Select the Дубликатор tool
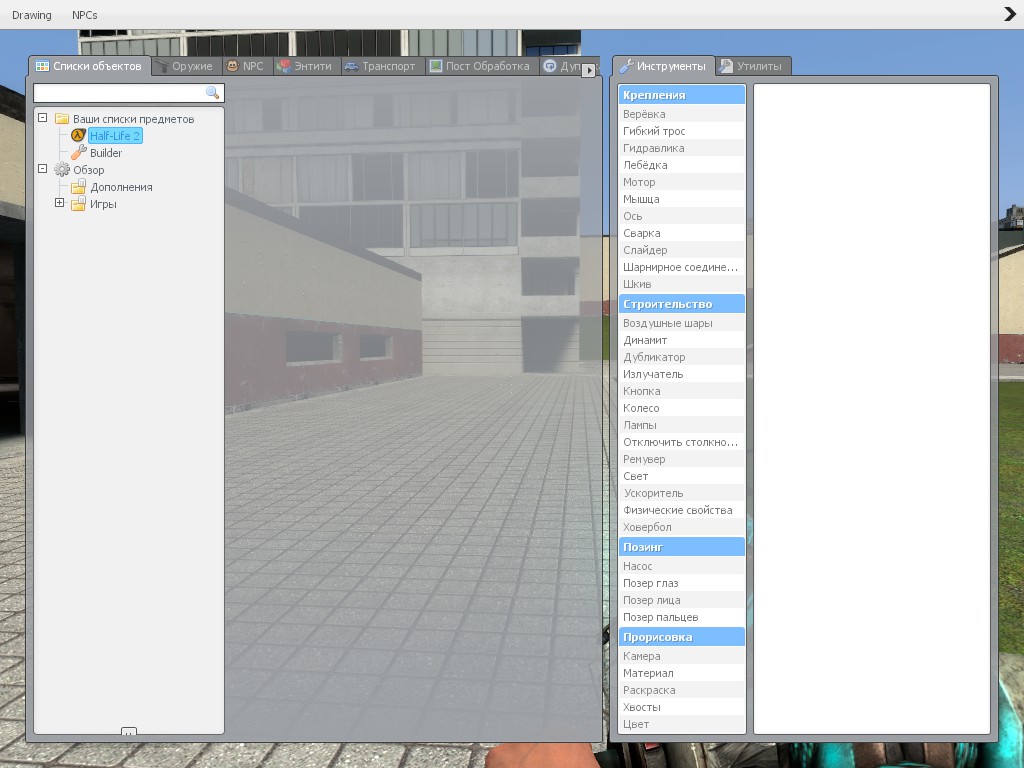The width and height of the screenshot is (1024, 768). 654,357
